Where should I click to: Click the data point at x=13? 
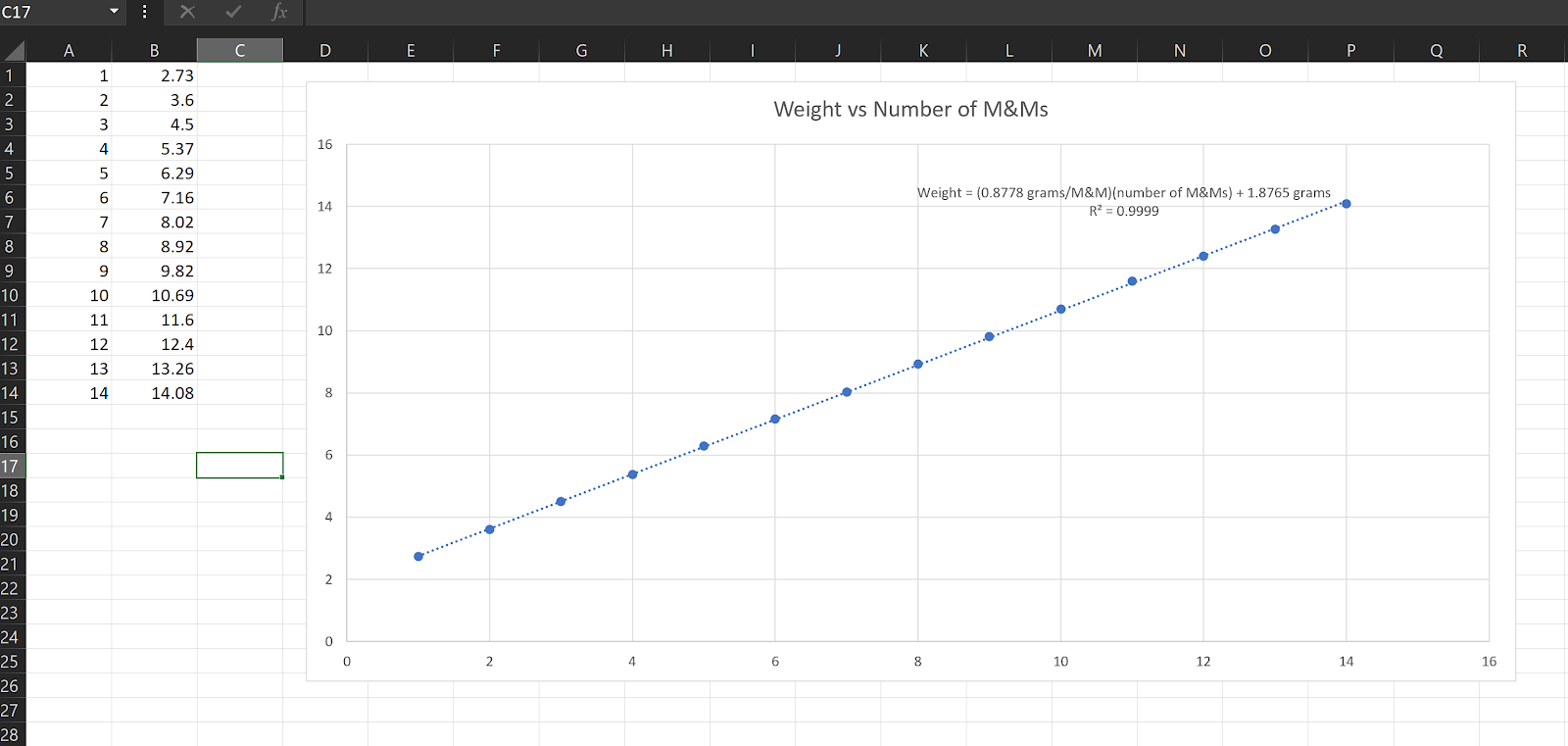1275,229
